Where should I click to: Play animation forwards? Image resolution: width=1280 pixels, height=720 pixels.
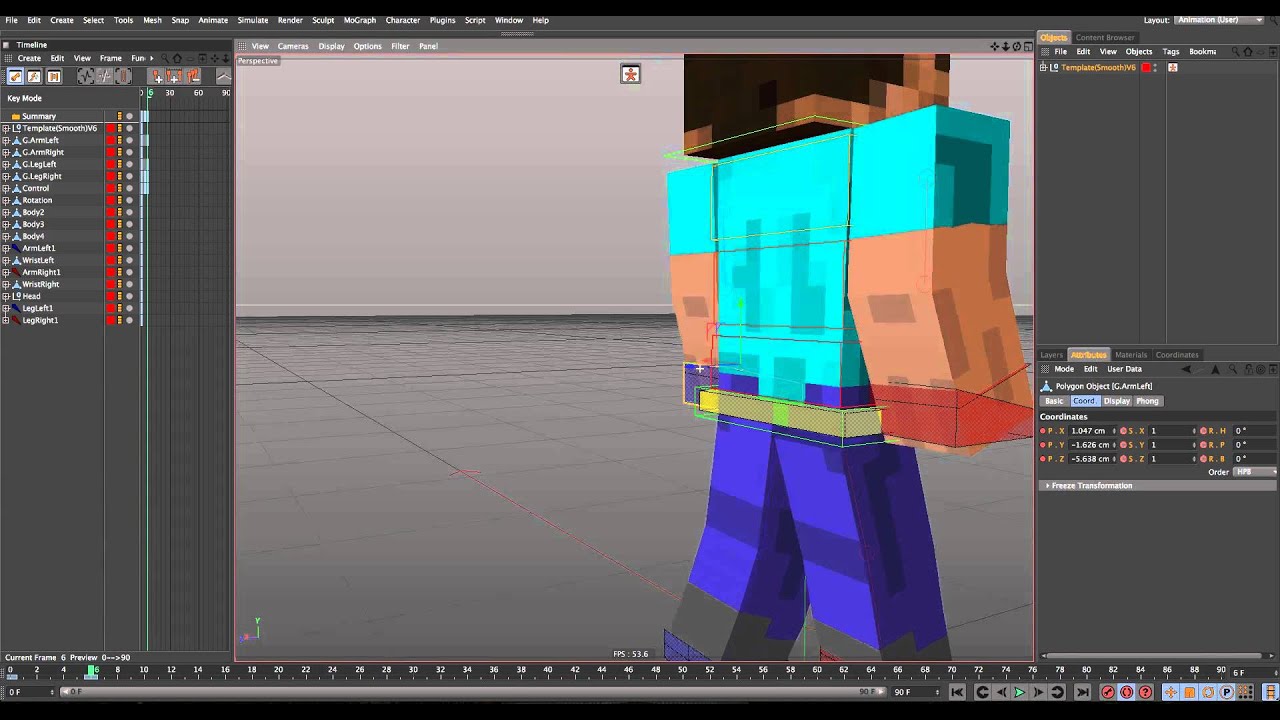(1020, 692)
